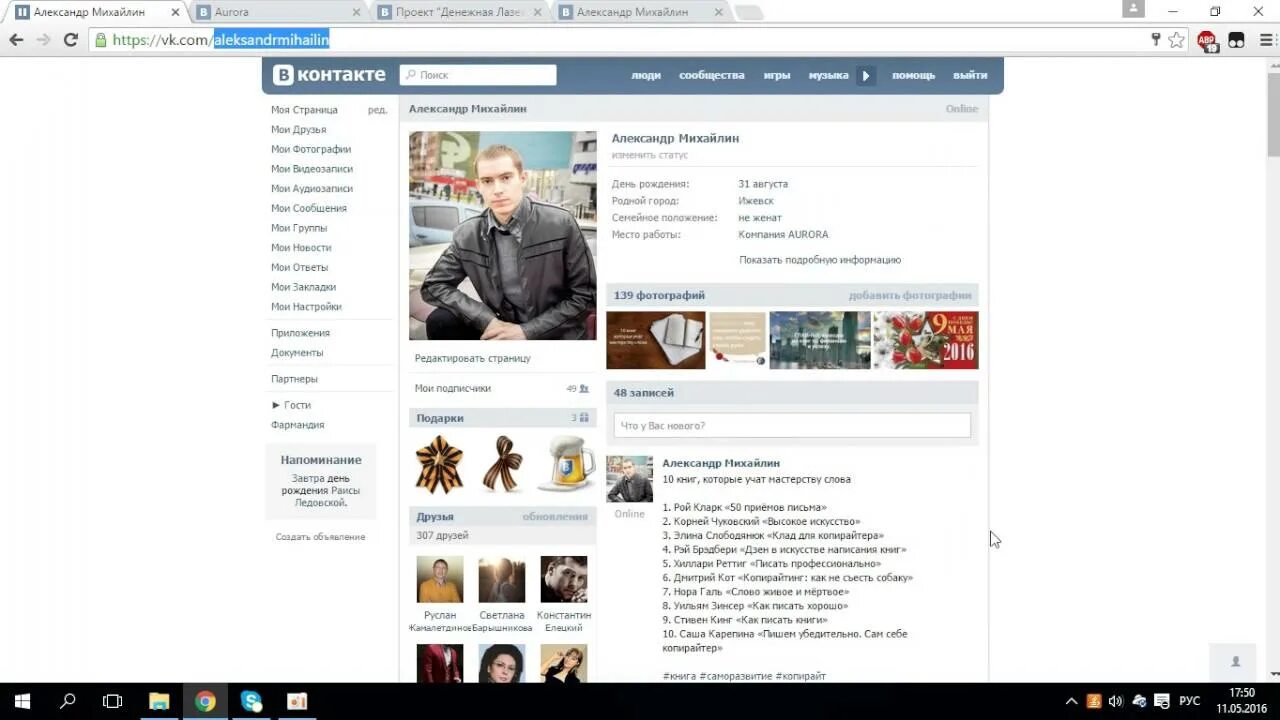Reload the page with refresh icon
The image size is (1280, 720).
click(70, 40)
